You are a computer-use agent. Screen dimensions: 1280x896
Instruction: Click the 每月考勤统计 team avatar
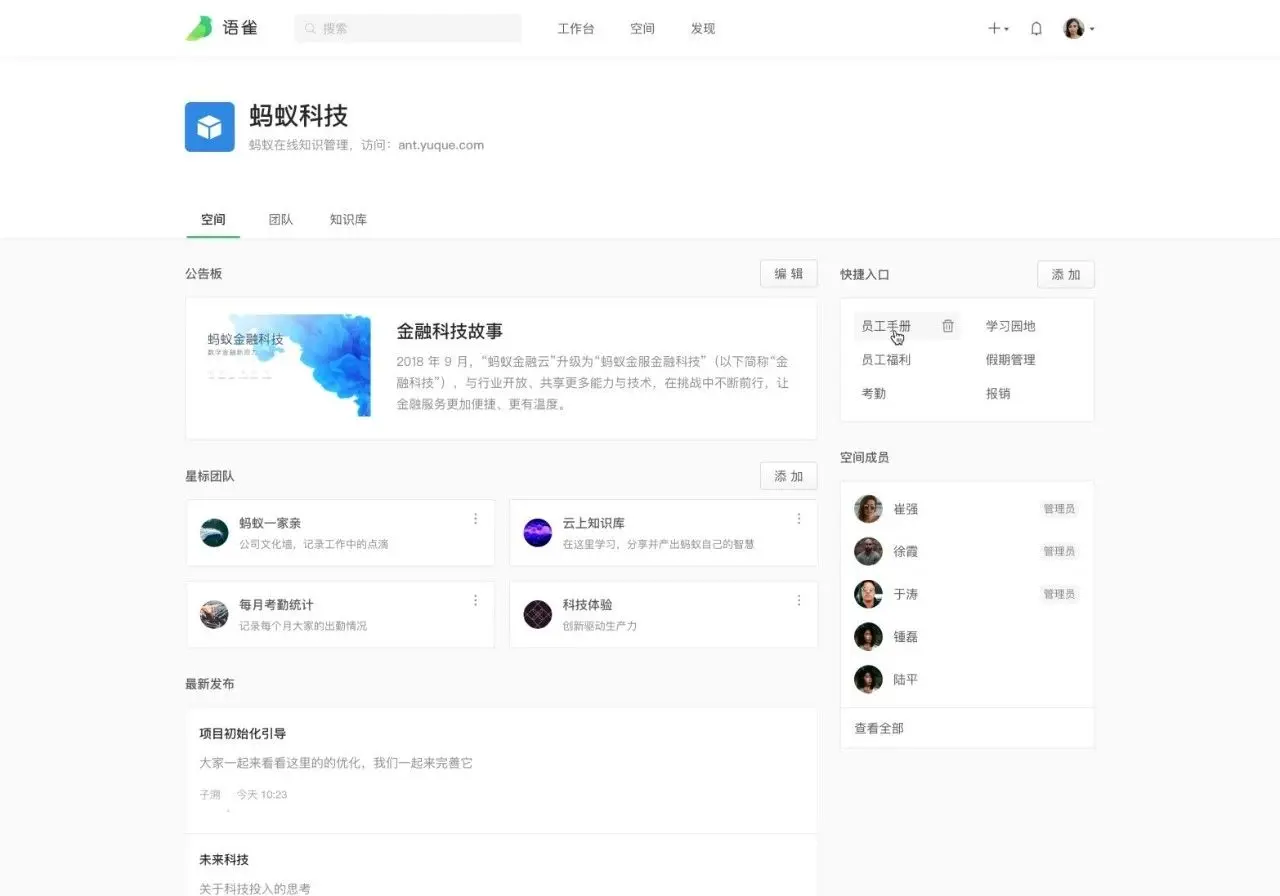pyautogui.click(x=214, y=615)
